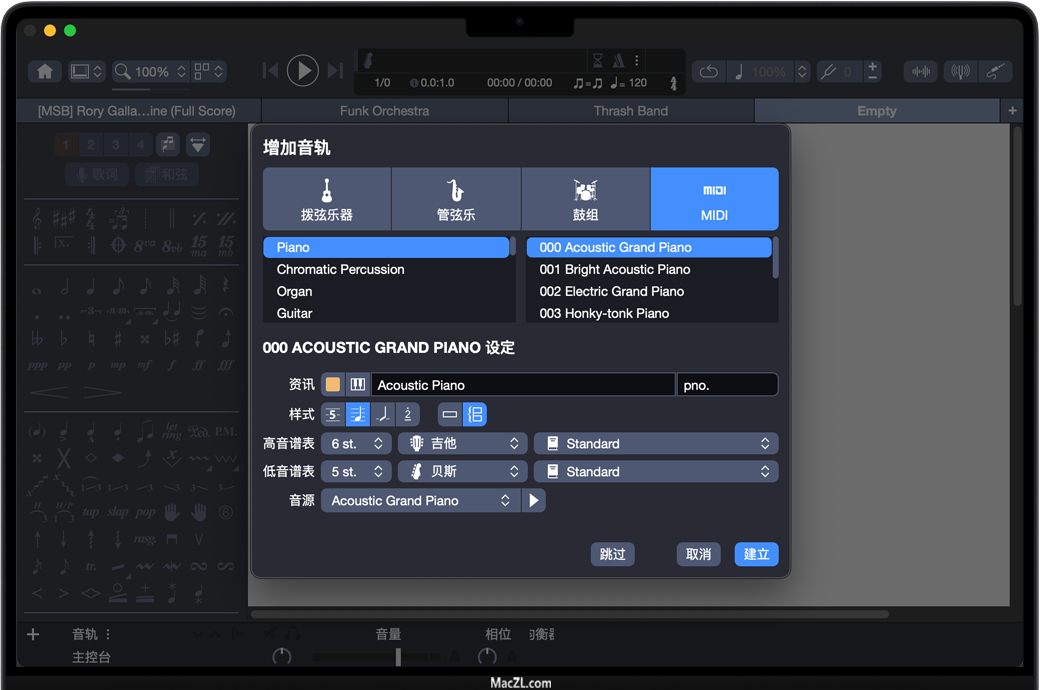
Task: Open the 6 st. string count dropdown
Action: pos(357,443)
